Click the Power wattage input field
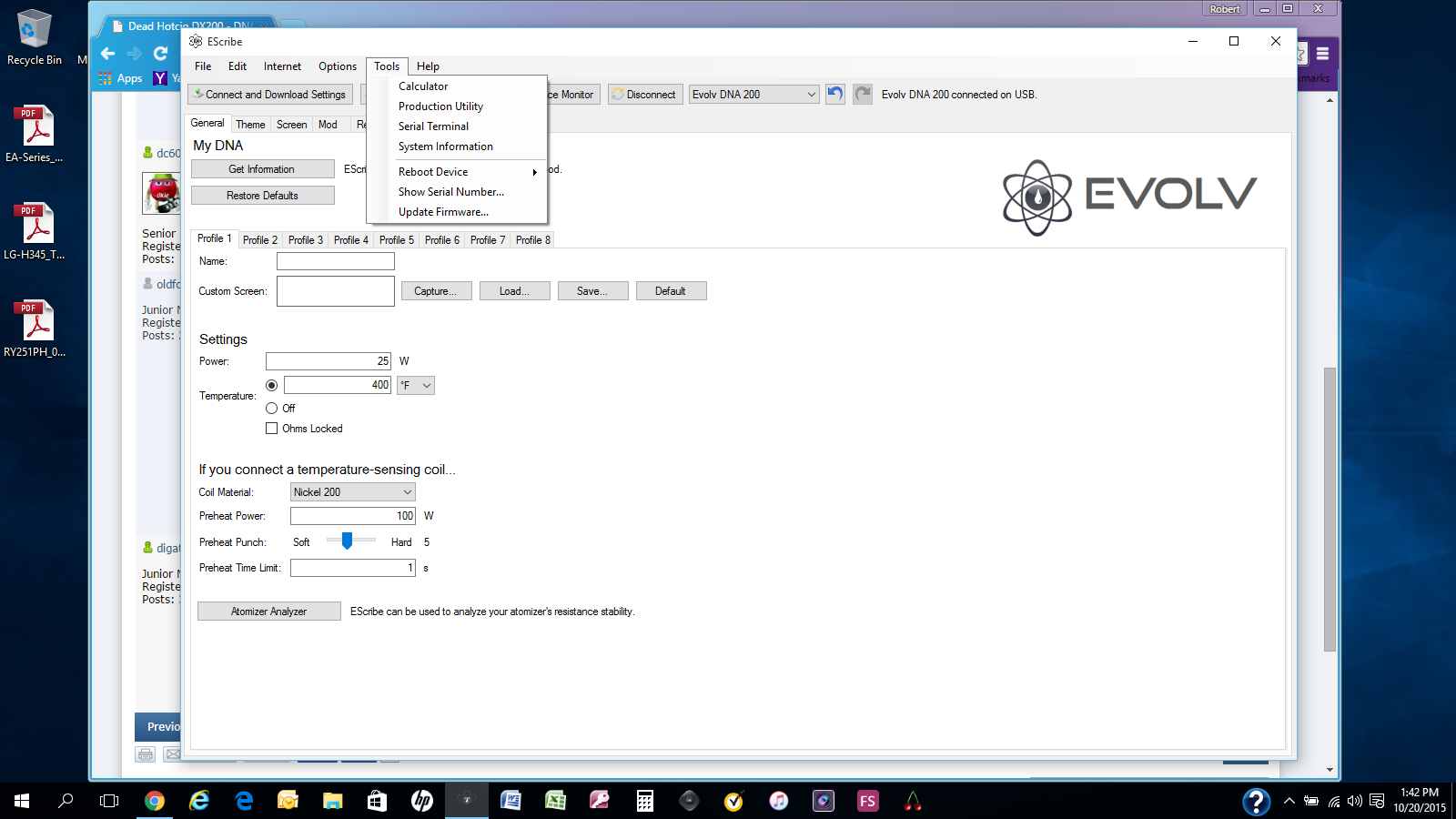This screenshot has height=819, width=1456. click(329, 361)
